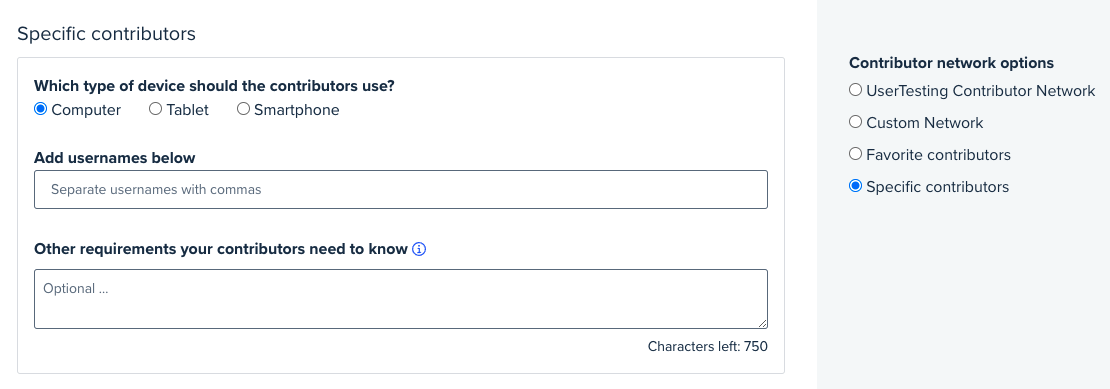The image size is (1110, 389).
Task: Select the Computer device radio button
Action: (41, 109)
